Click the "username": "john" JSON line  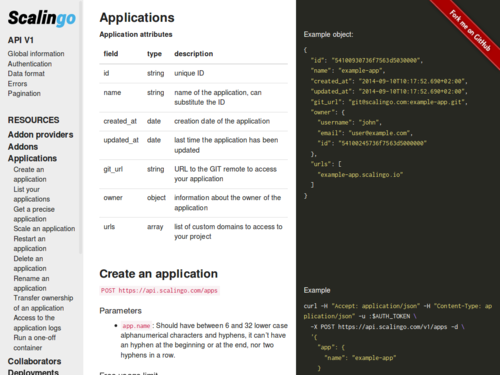click(350, 123)
